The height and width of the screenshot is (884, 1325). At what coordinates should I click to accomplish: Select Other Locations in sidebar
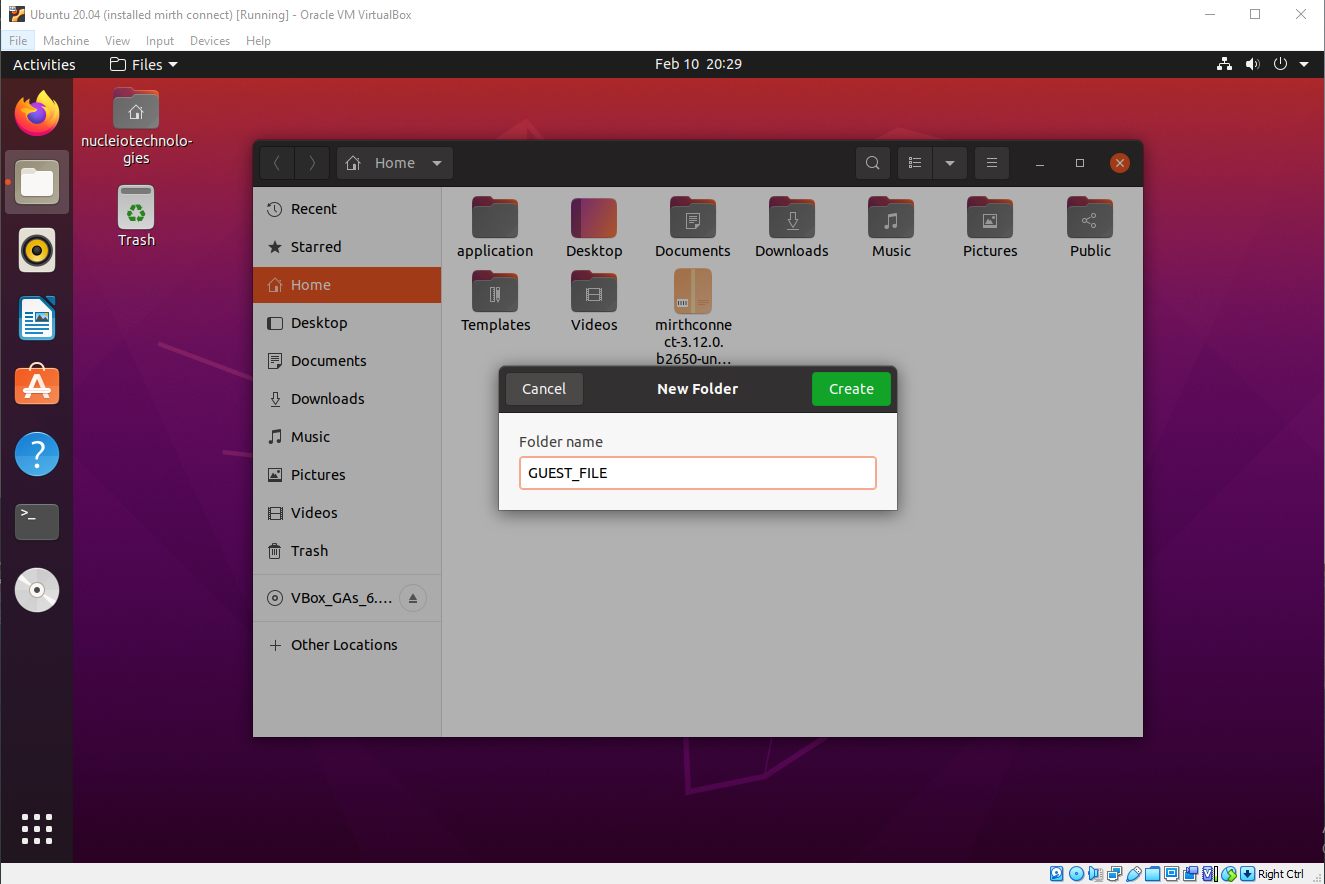[x=344, y=645]
